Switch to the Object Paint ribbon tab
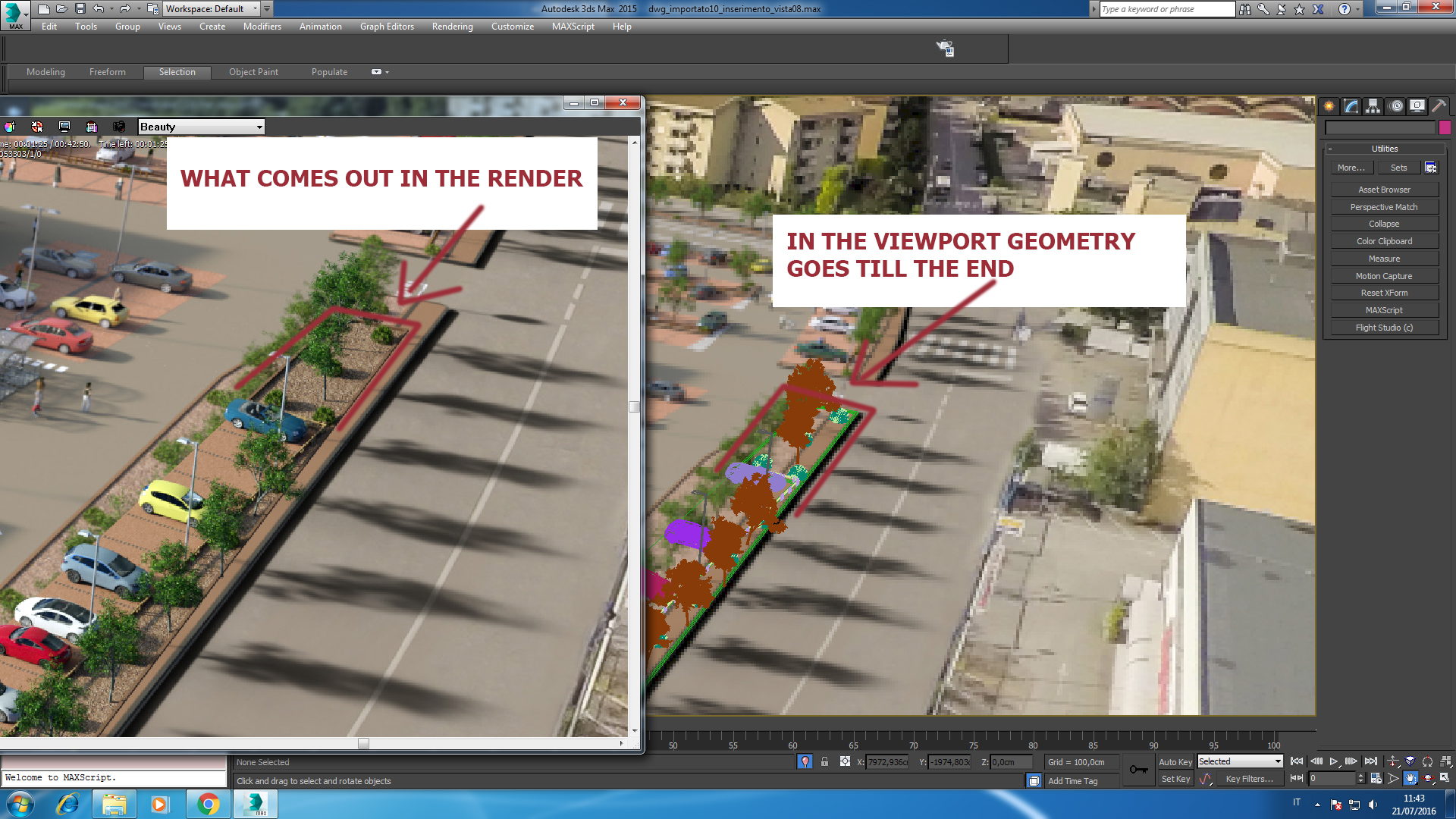This screenshot has height=819, width=1456. [253, 72]
